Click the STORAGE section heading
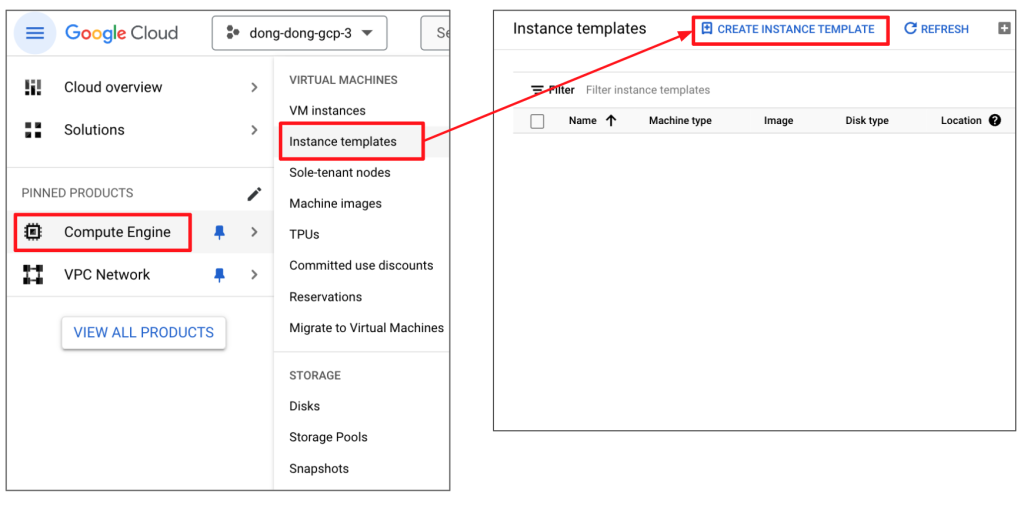This screenshot has height=506, width=1024. pos(315,375)
